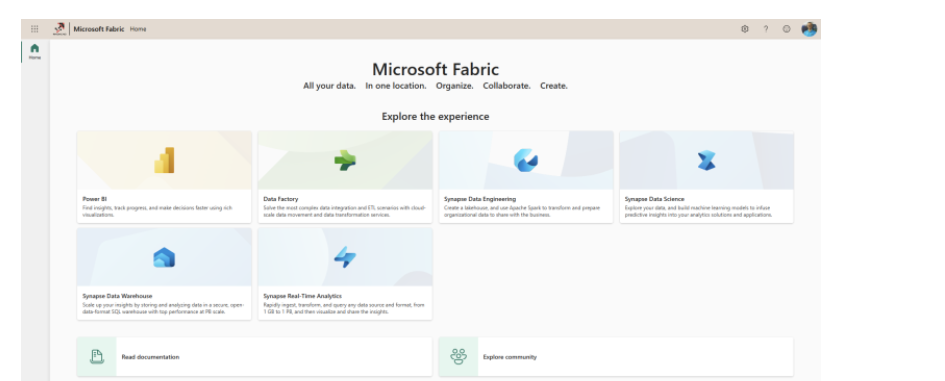Open the app launcher waffle icon
Viewport: 945px width, 381px height.
(x=34, y=29)
